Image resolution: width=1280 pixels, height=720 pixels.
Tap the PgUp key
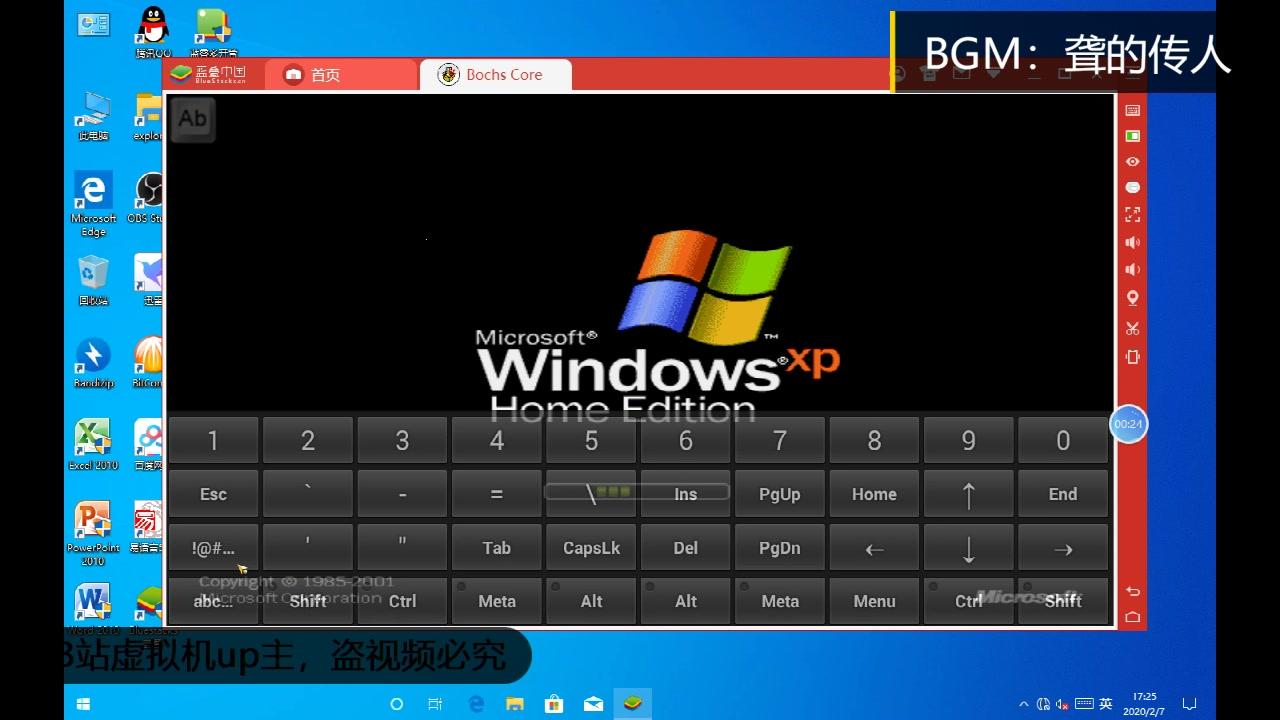pyautogui.click(x=780, y=494)
